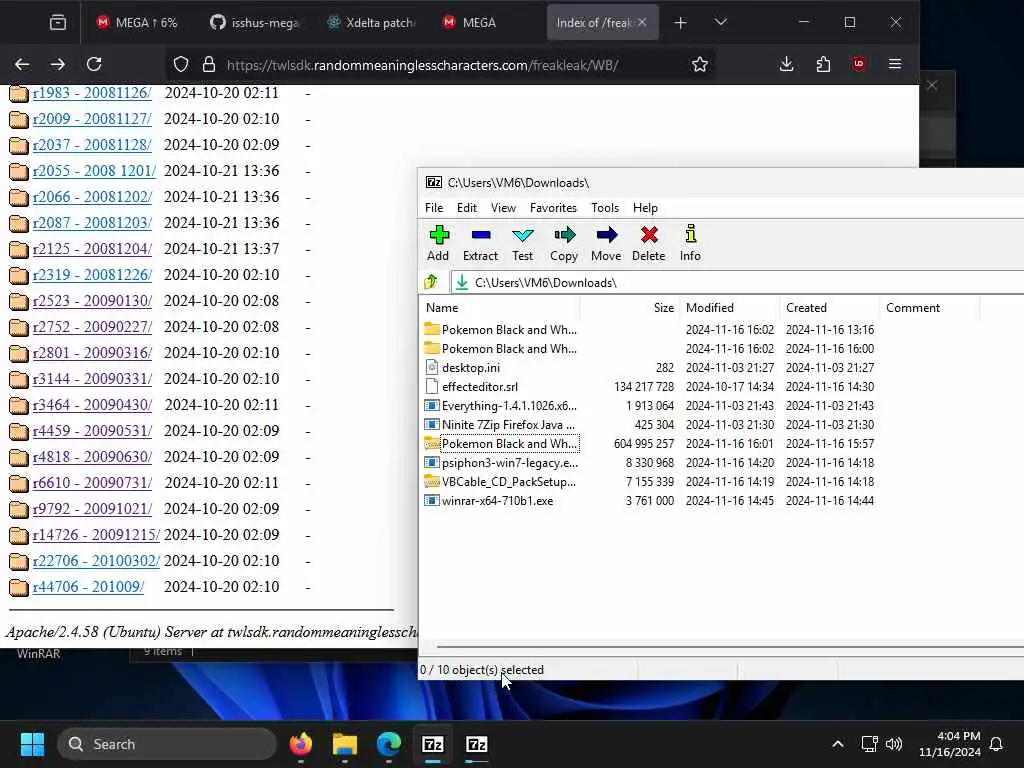Click the Extract toolbar button in 7-Zip
This screenshot has width=1024, height=768.
point(480,243)
